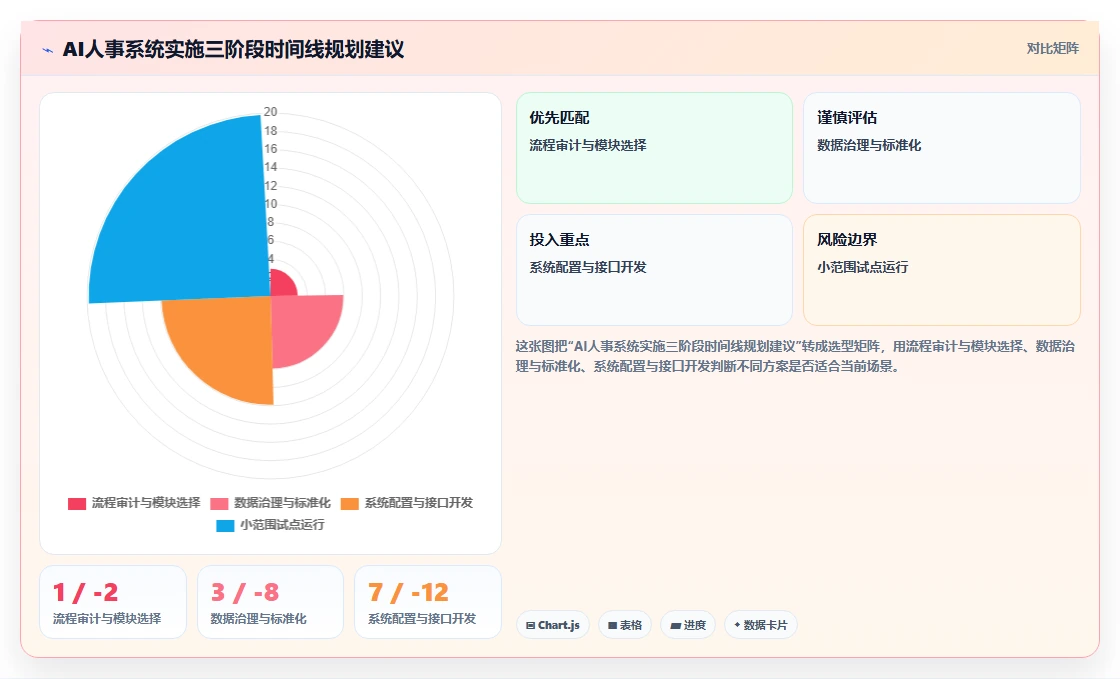Select the 风险边界 card
Viewport: 1120px width, 679px height.
[941, 270]
